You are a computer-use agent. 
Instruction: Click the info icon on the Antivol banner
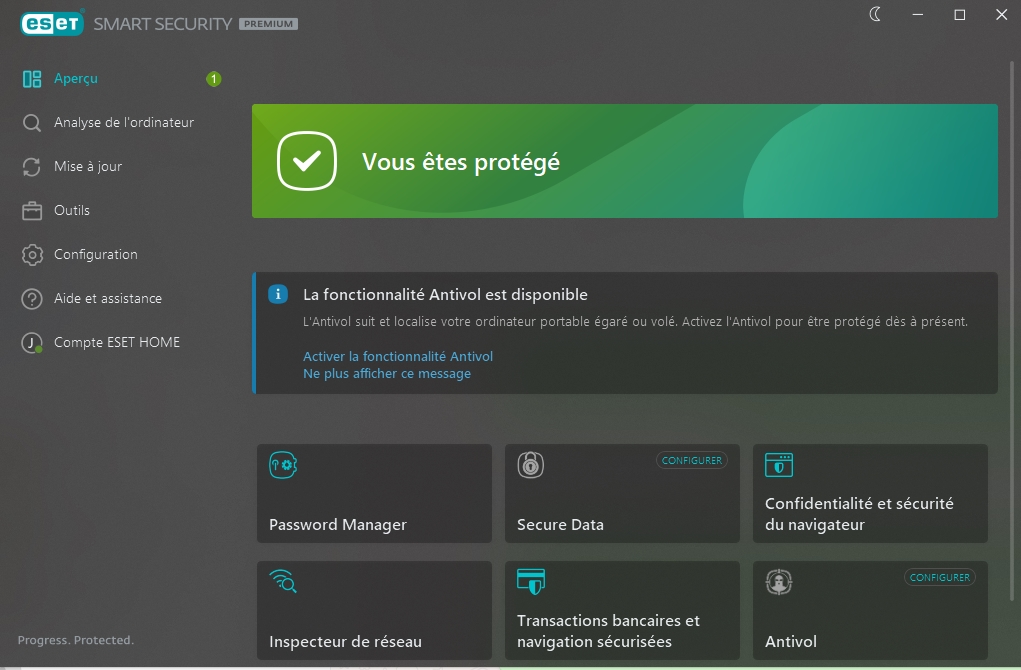[x=277, y=293]
